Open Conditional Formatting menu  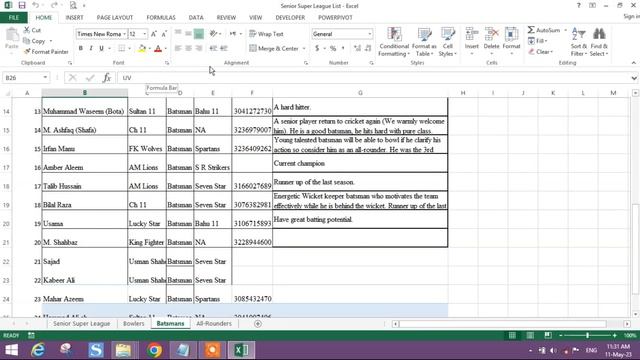(394, 42)
